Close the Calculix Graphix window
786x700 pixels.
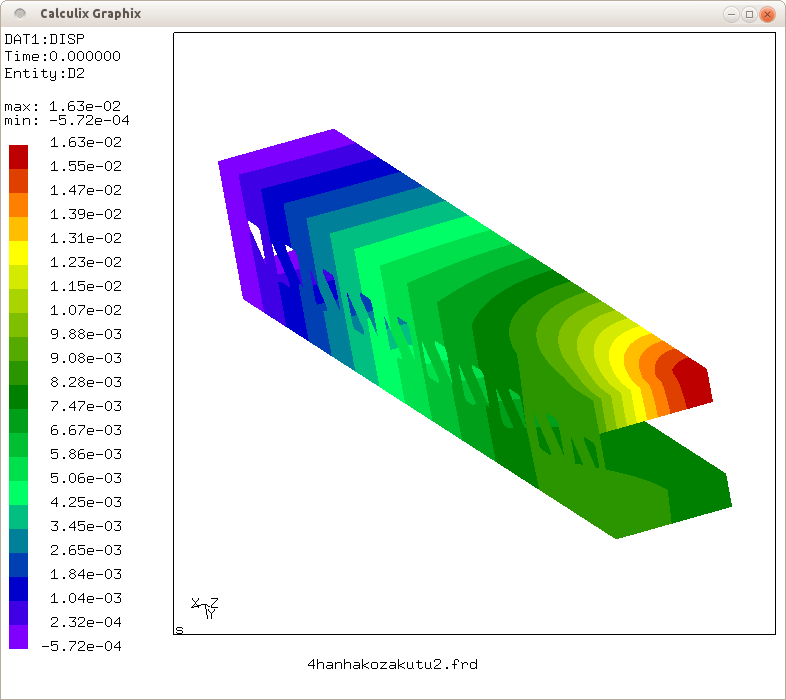(767, 14)
